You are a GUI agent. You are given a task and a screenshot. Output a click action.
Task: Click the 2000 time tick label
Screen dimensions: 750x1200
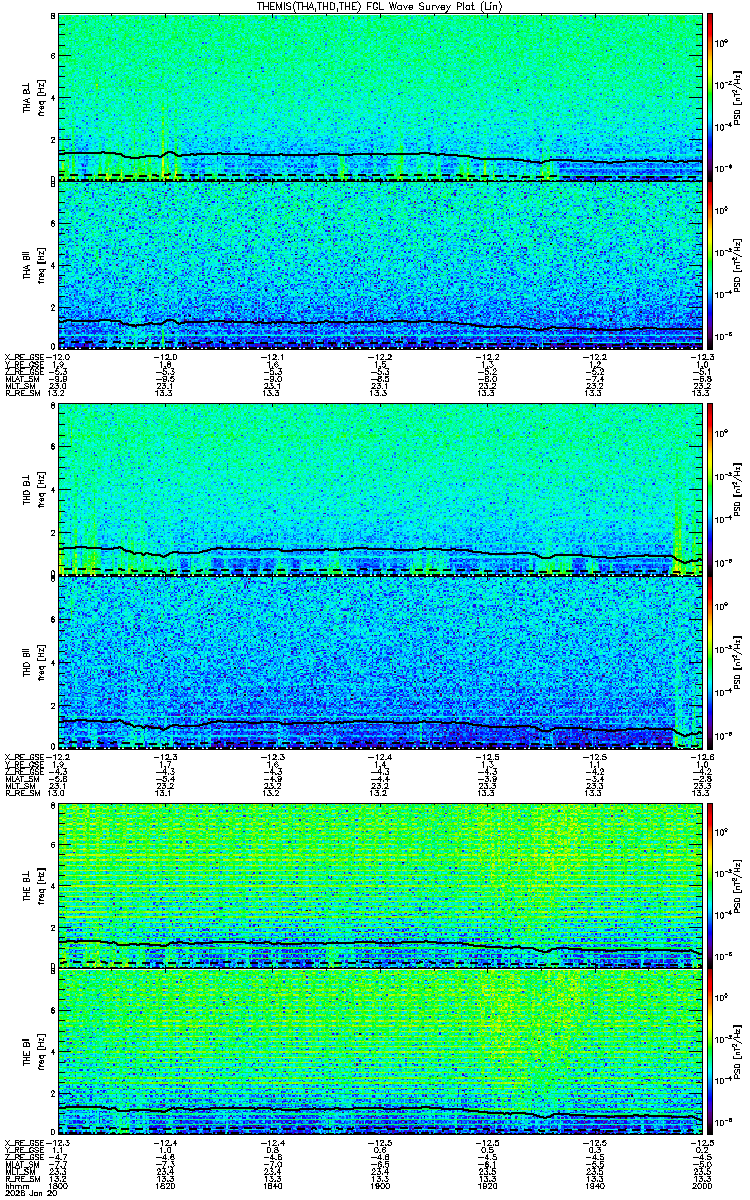701,1185
